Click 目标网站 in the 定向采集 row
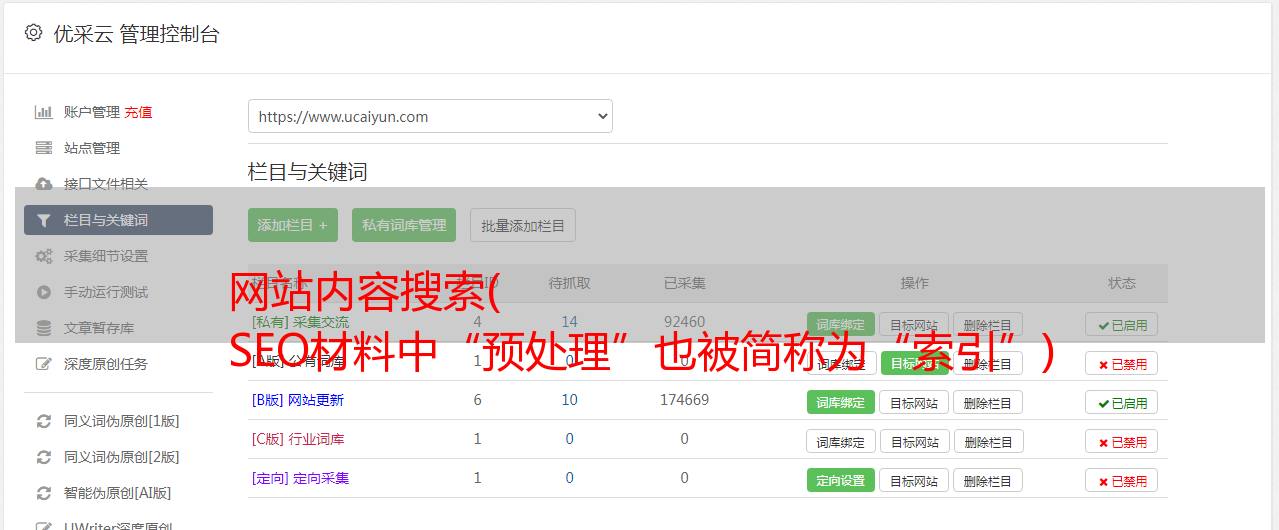 click(914, 480)
